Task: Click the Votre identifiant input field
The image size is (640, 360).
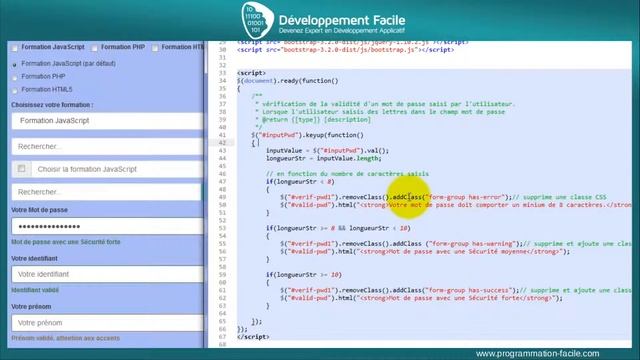Action: click(x=107, y=274)
